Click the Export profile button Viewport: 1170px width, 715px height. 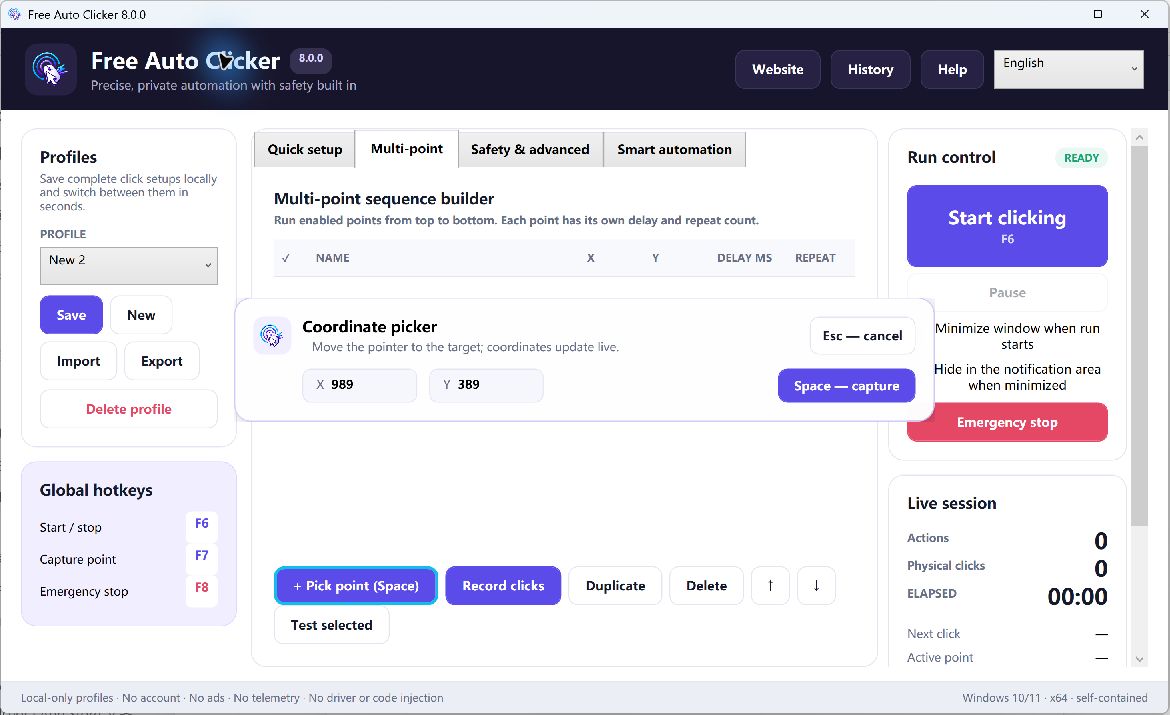162,361
